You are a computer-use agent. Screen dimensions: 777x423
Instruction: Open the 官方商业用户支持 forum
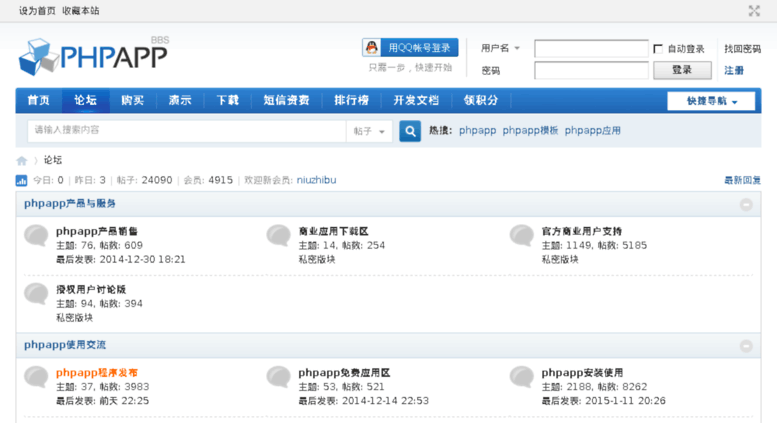pyautogui.click(x=582, y=231)
